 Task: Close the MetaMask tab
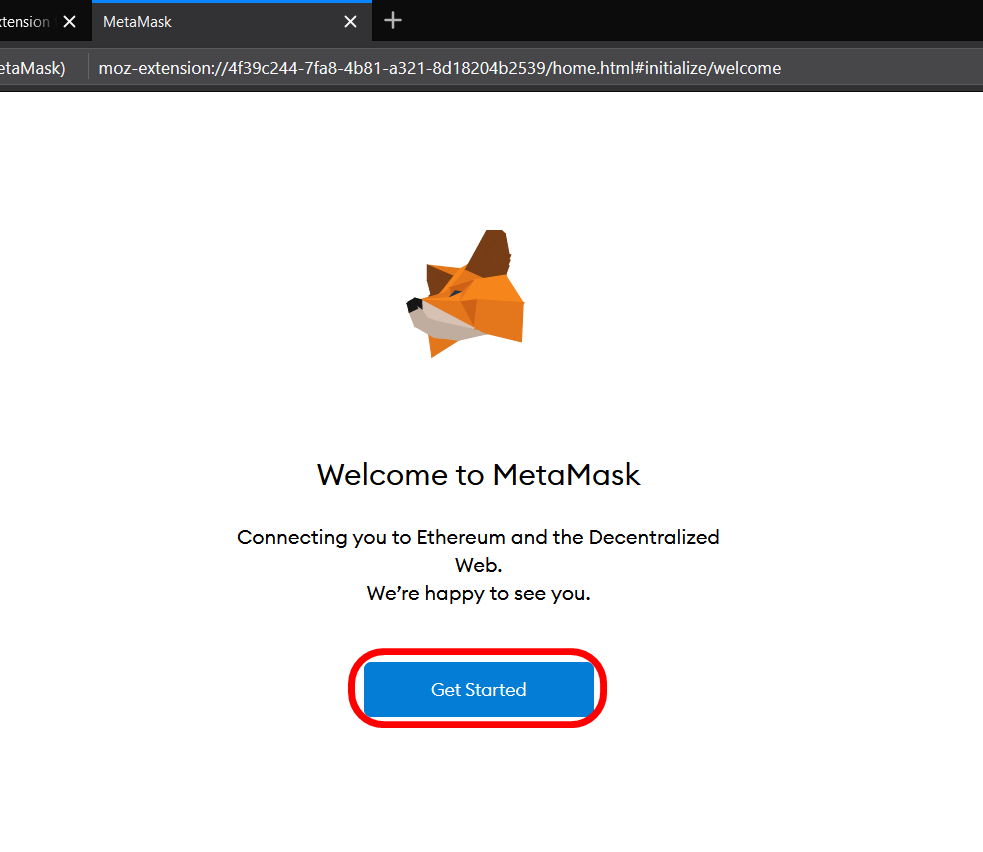[350, 22]
